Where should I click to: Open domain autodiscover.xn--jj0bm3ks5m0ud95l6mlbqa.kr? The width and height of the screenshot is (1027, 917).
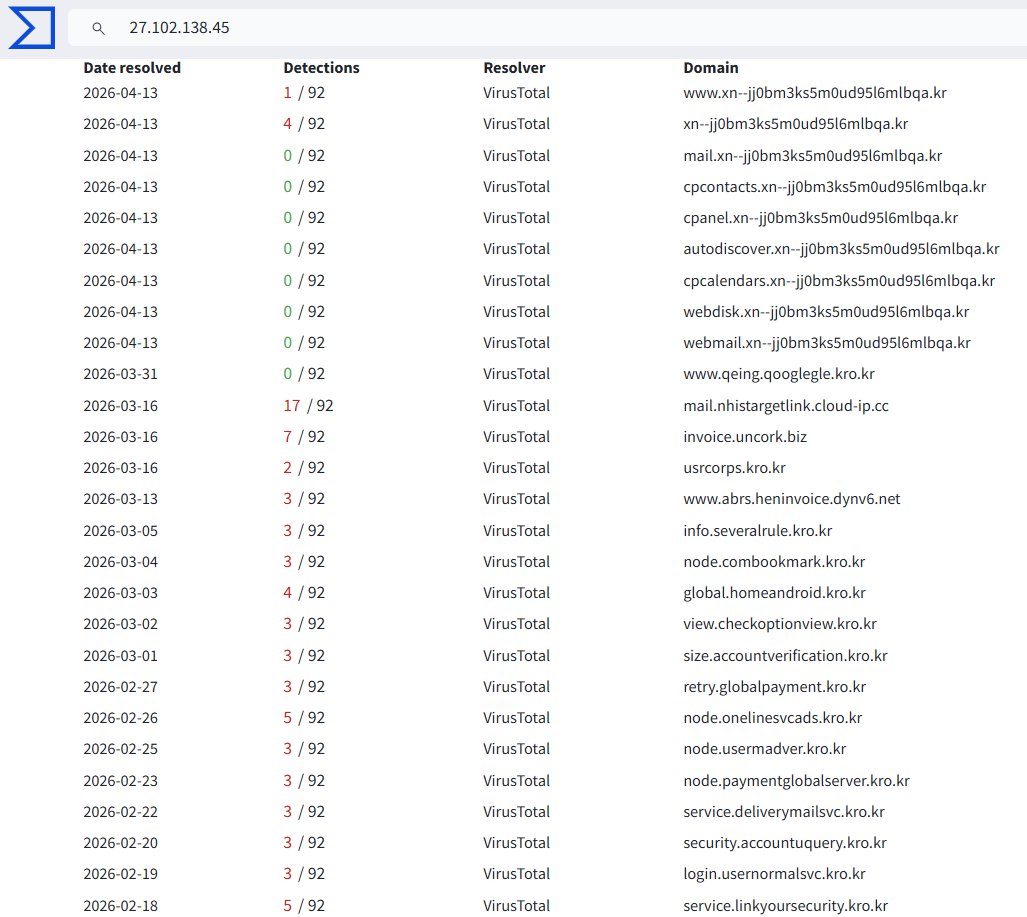pyautogui.click(x=841, y=249)
